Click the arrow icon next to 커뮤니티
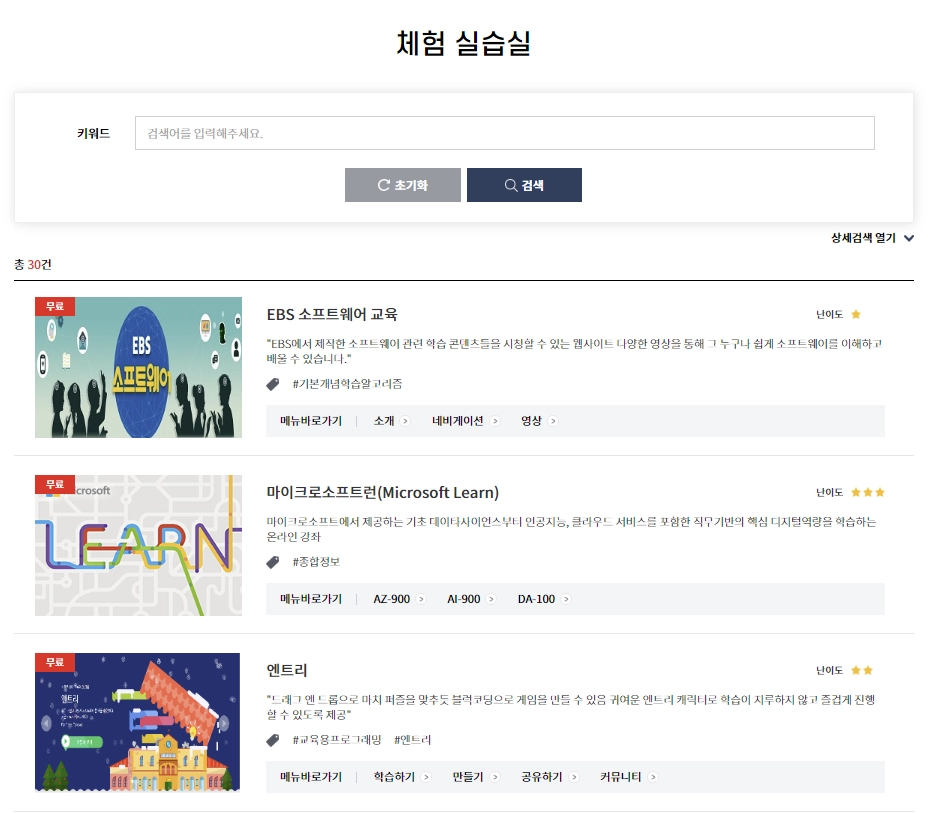 pos(653,777)
